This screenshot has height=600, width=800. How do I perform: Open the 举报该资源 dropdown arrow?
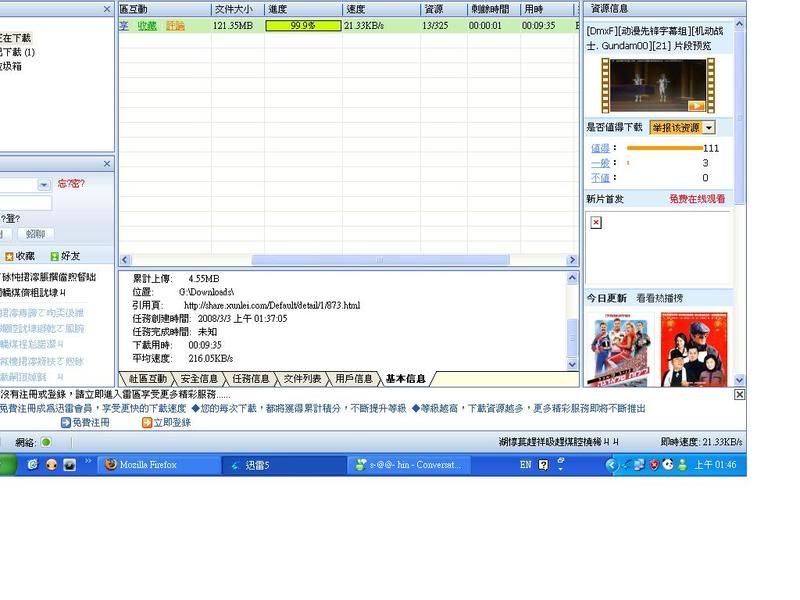click(x=709, y=128)
